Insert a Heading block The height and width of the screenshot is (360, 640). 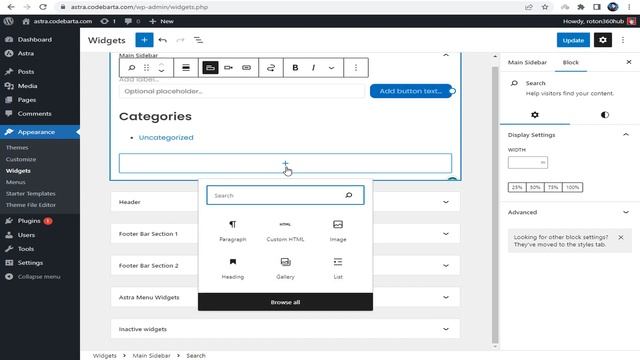(x=233, y=269)
